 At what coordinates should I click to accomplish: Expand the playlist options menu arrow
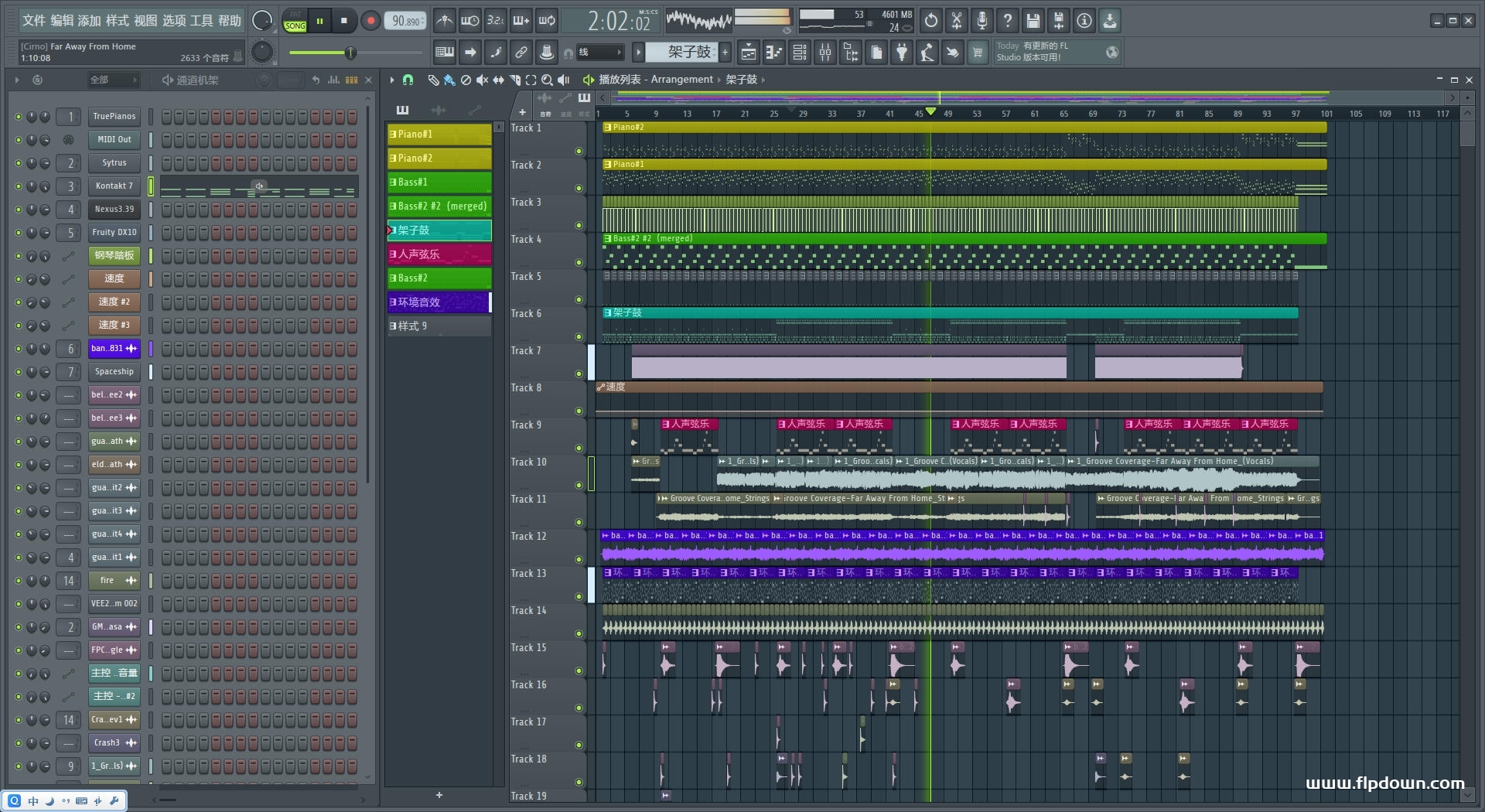[x=392, y=80]
